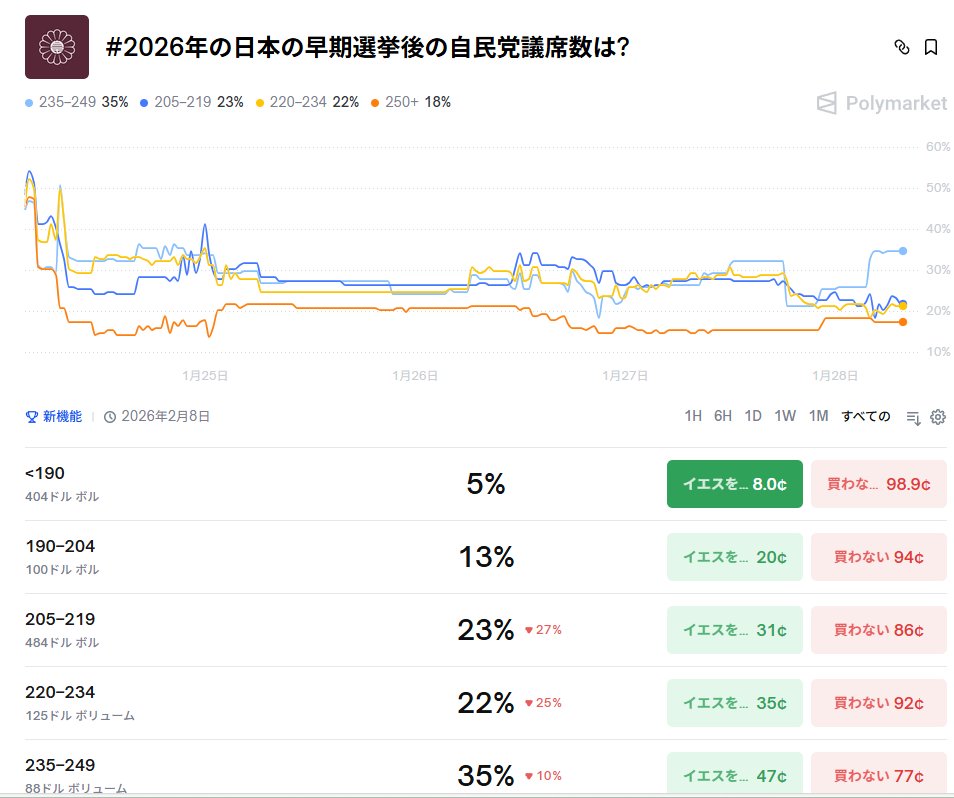
Task: Copy the market link via the link icon
Action: point(903,47)
